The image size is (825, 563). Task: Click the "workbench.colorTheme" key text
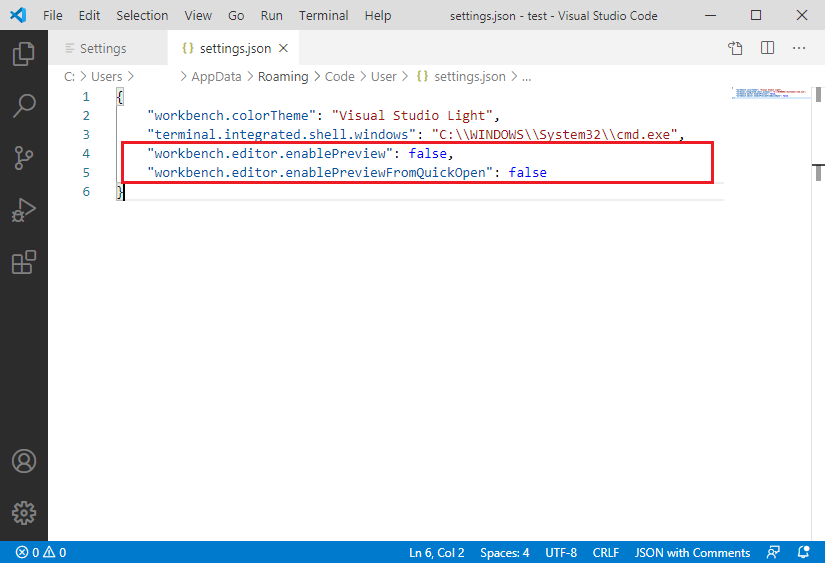(232, 116)
